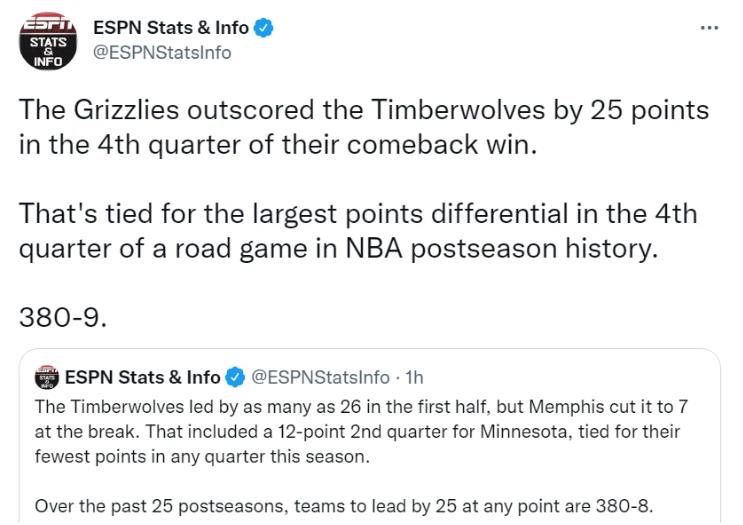The image size is (743, 525).
Task: Click the paragraph about largest points differential
Action: point(358,231)
